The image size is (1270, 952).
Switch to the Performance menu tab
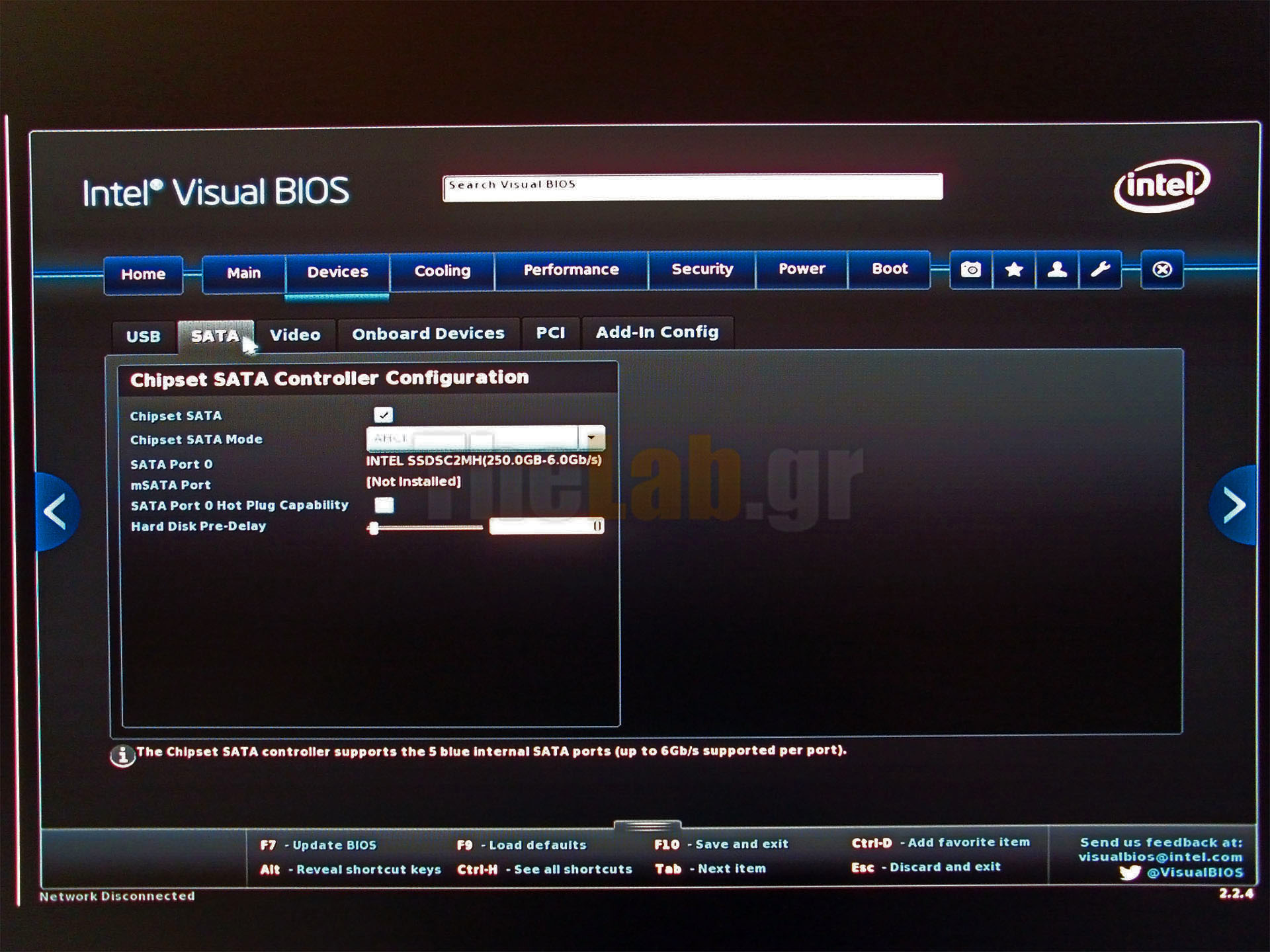571,270
